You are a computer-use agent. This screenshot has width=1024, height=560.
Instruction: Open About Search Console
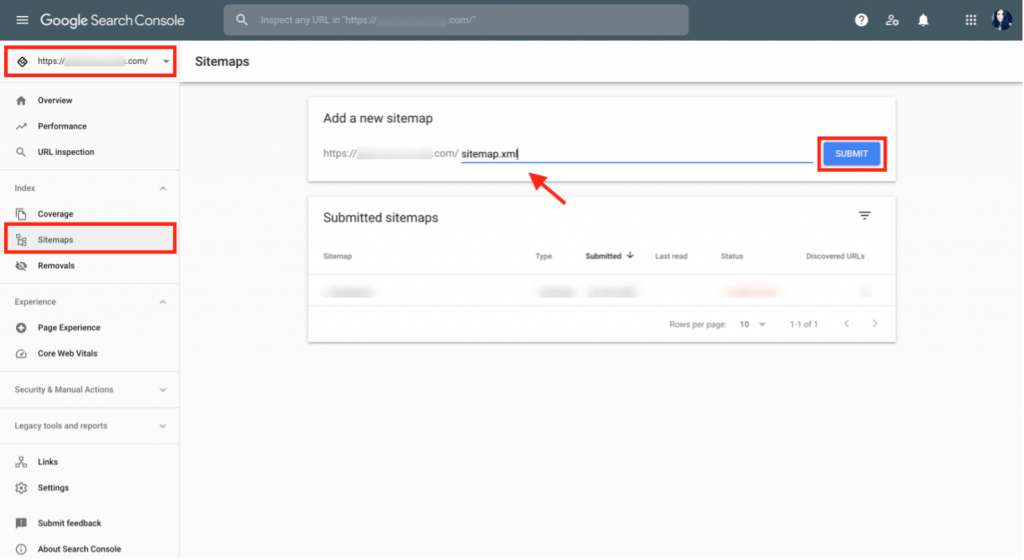click(x=79, y=550)
